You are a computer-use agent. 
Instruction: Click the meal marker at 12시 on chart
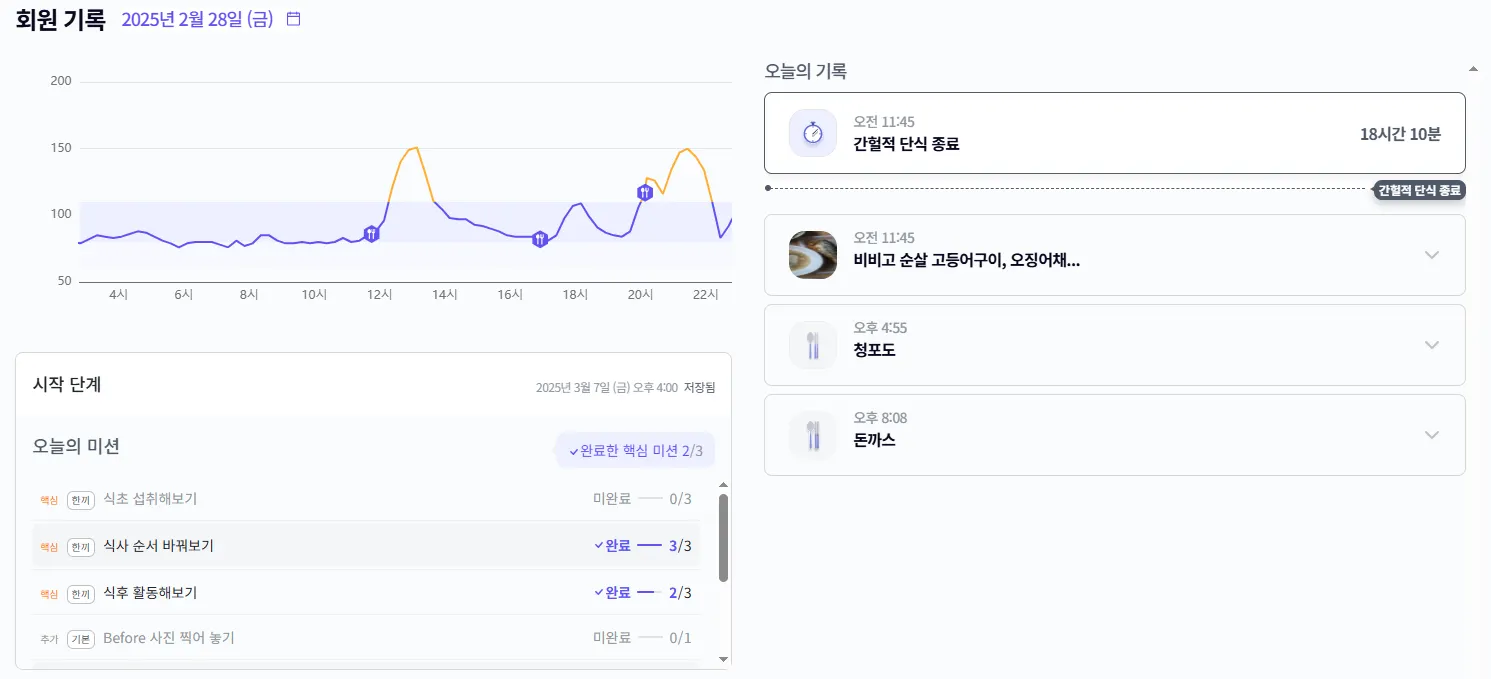pyautogui.click(x=372, y=234)
